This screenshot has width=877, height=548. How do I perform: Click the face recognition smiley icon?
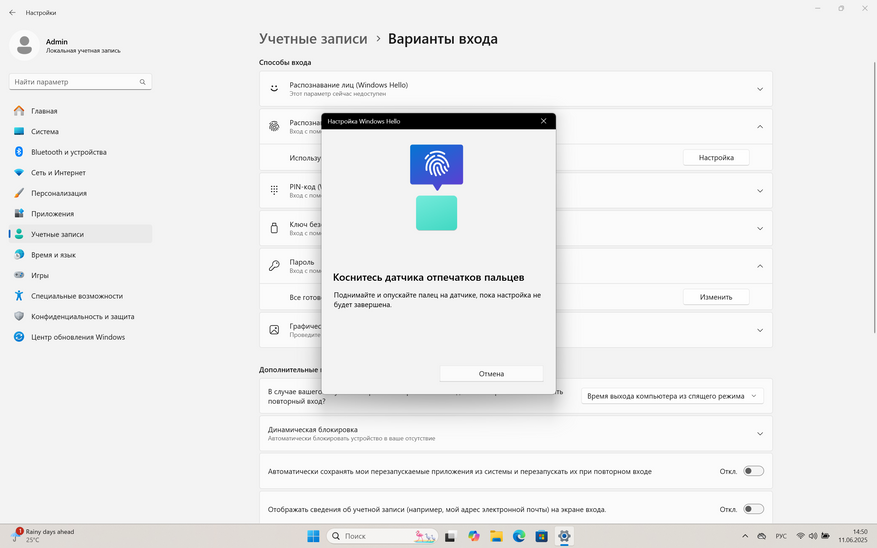point(274,88)
